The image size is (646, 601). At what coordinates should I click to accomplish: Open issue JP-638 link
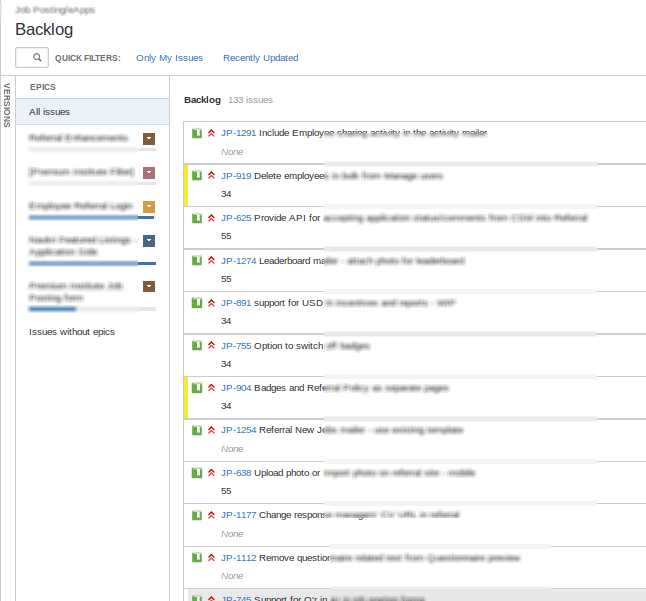click(x=236, y=472)
